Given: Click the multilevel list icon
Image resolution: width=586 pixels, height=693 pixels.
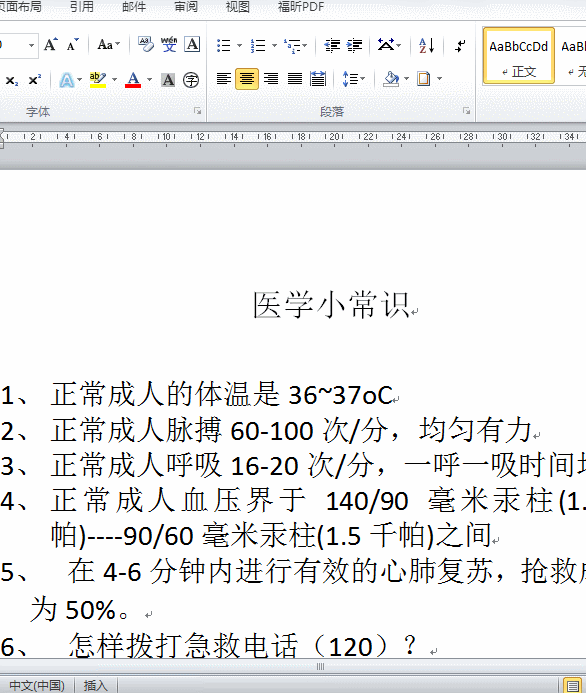Looking at the screenshot, I should pos(292,46).
